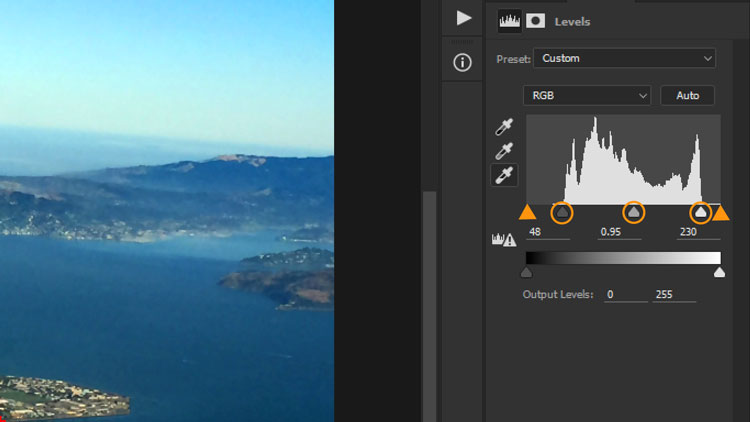750x422 pixels.
Task: Select the Levels histogram adjustment icon
Action: pyautogui.click(x=509, y=21)
